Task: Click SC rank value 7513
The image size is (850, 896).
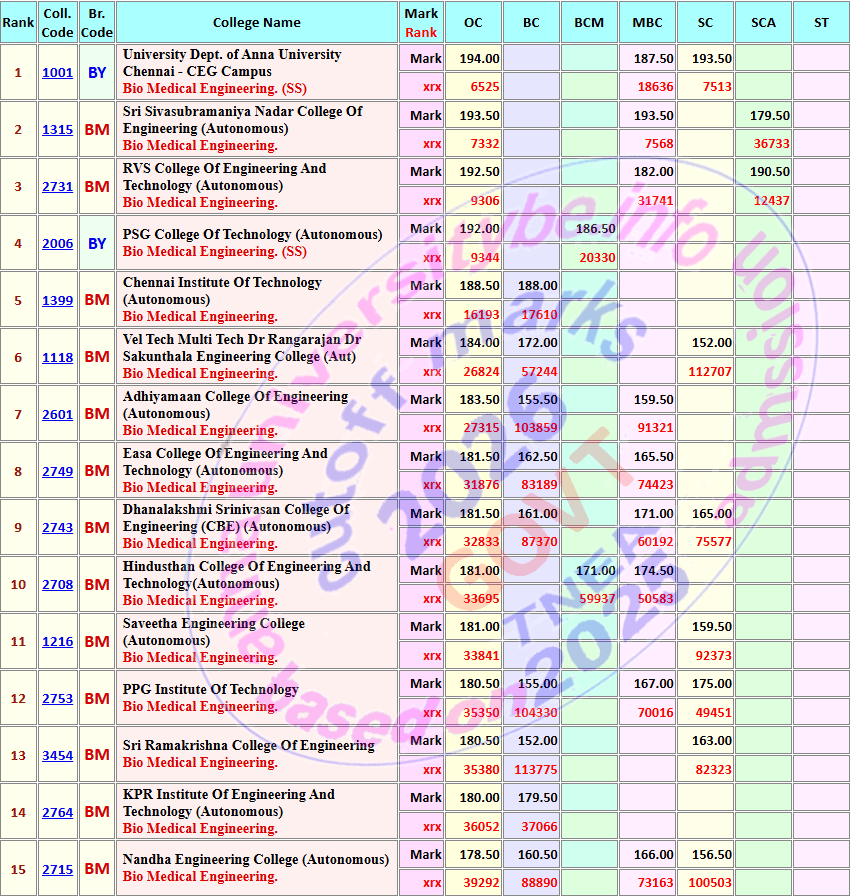Action: (x=717, y=87)
